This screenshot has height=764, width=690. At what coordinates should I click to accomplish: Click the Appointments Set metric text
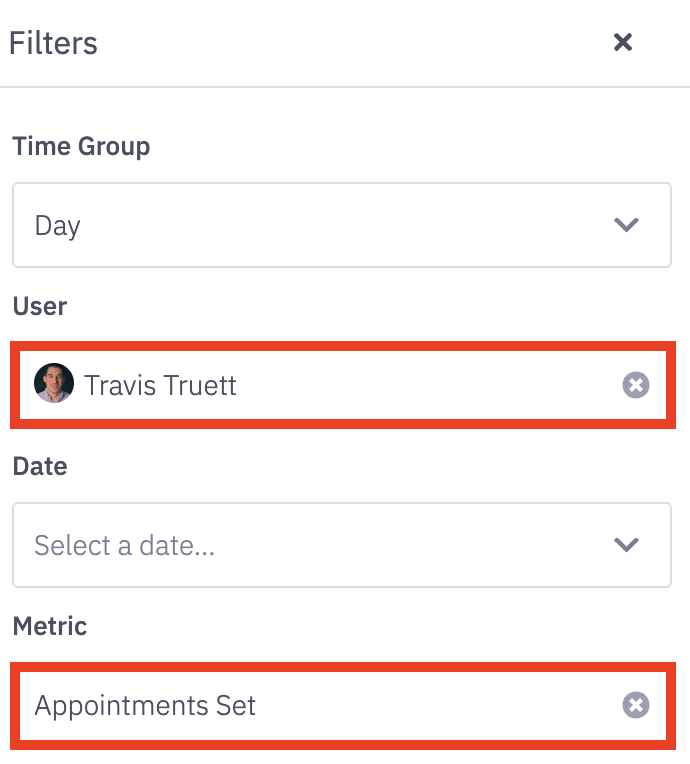coord(145,706)
